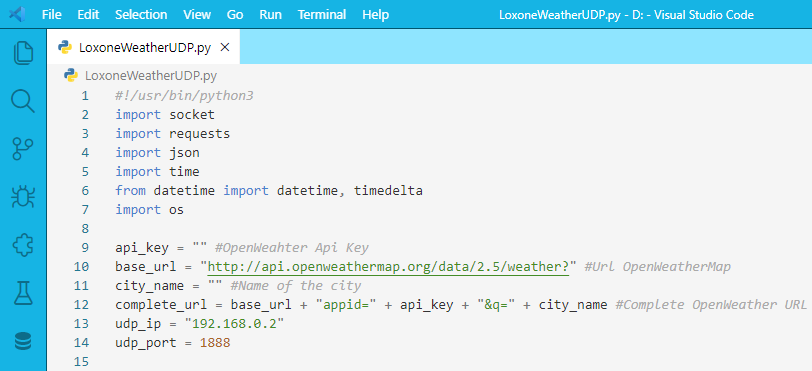Screen dimensions: 812x371
Task: Open the Extensions view
Action: (23, 245)
